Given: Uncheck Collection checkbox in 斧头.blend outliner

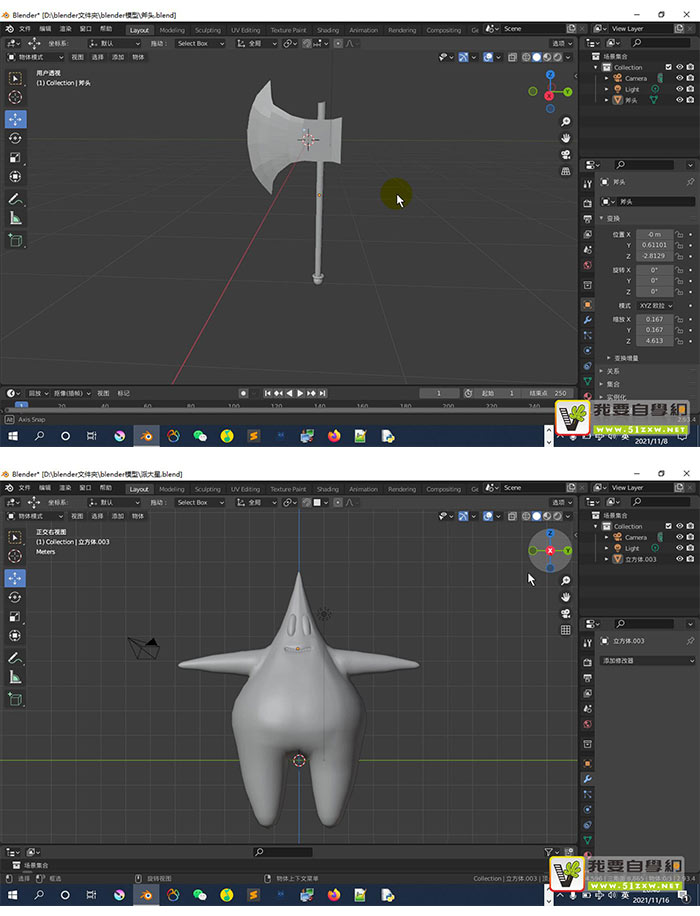Looking at the screenshot, I should pyautogui.click(x=668, y=67).
